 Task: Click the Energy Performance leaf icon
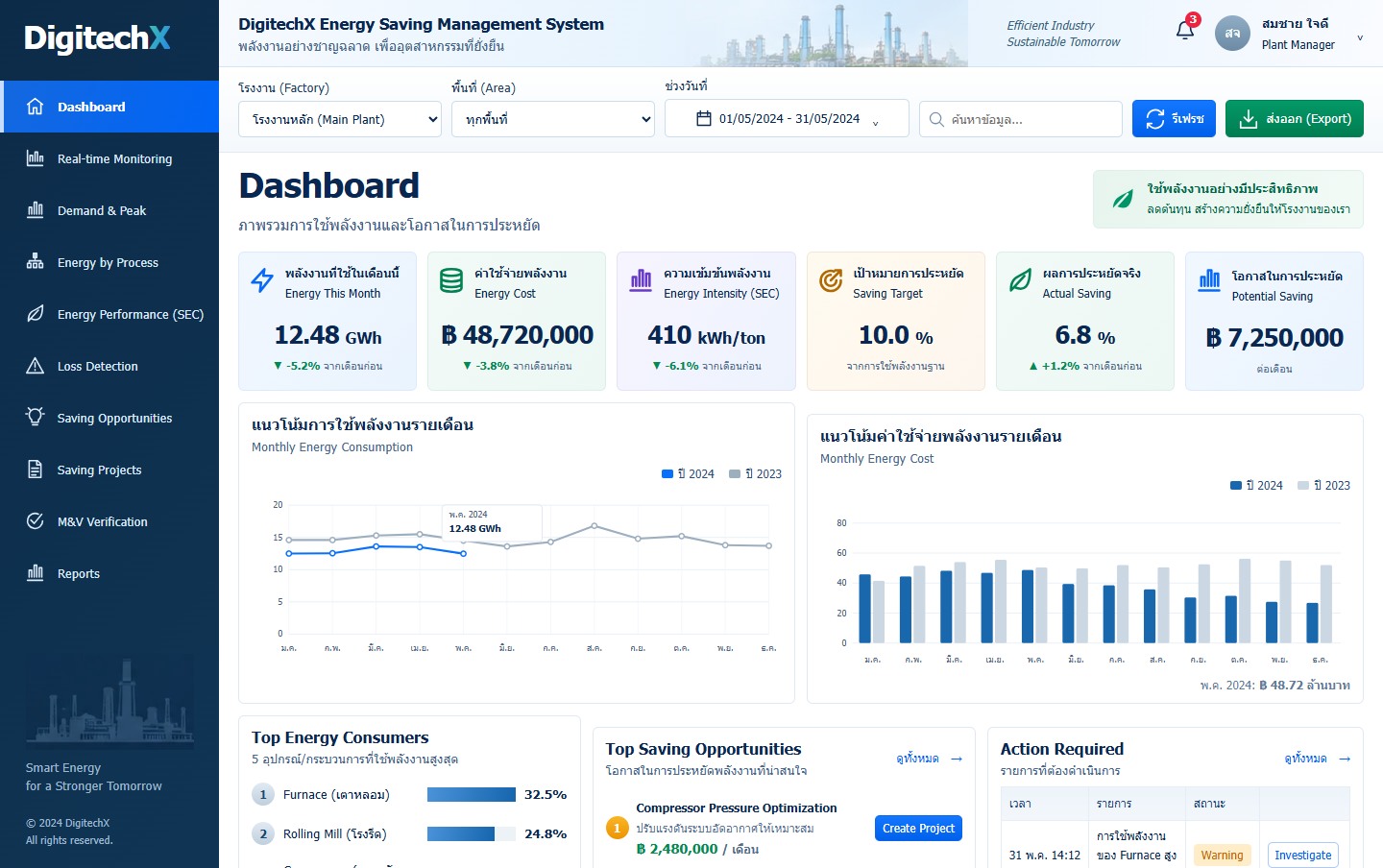pos(36,314)
